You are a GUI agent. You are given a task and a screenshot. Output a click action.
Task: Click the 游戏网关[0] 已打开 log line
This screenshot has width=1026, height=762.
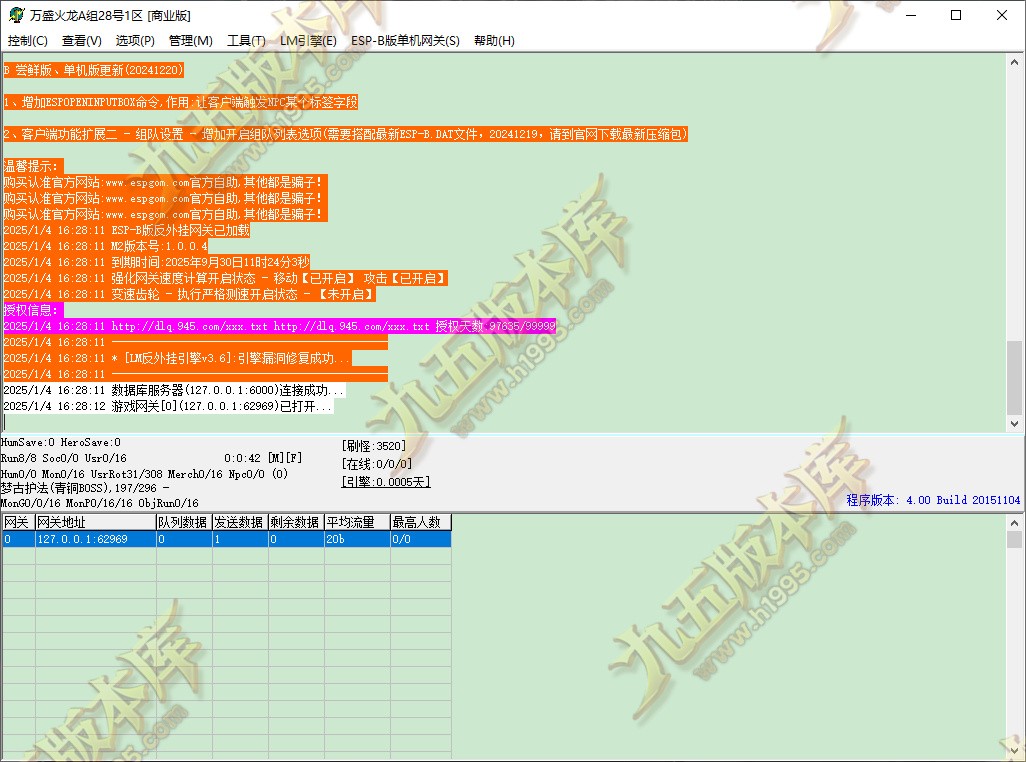click(x=168, y=406)
